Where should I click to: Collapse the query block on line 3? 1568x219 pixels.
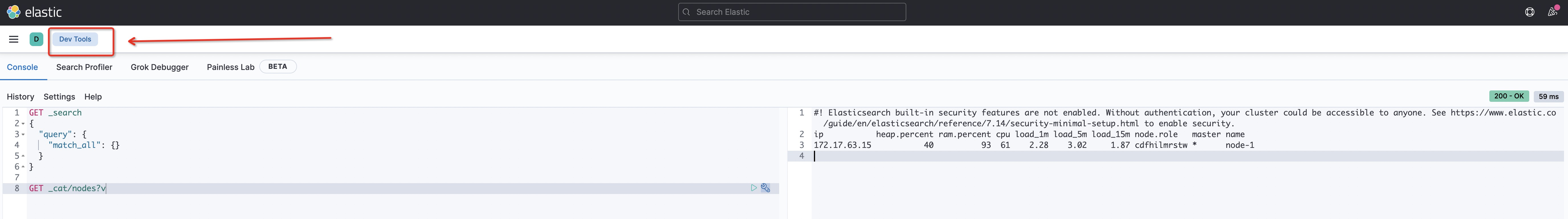point(23,135)
